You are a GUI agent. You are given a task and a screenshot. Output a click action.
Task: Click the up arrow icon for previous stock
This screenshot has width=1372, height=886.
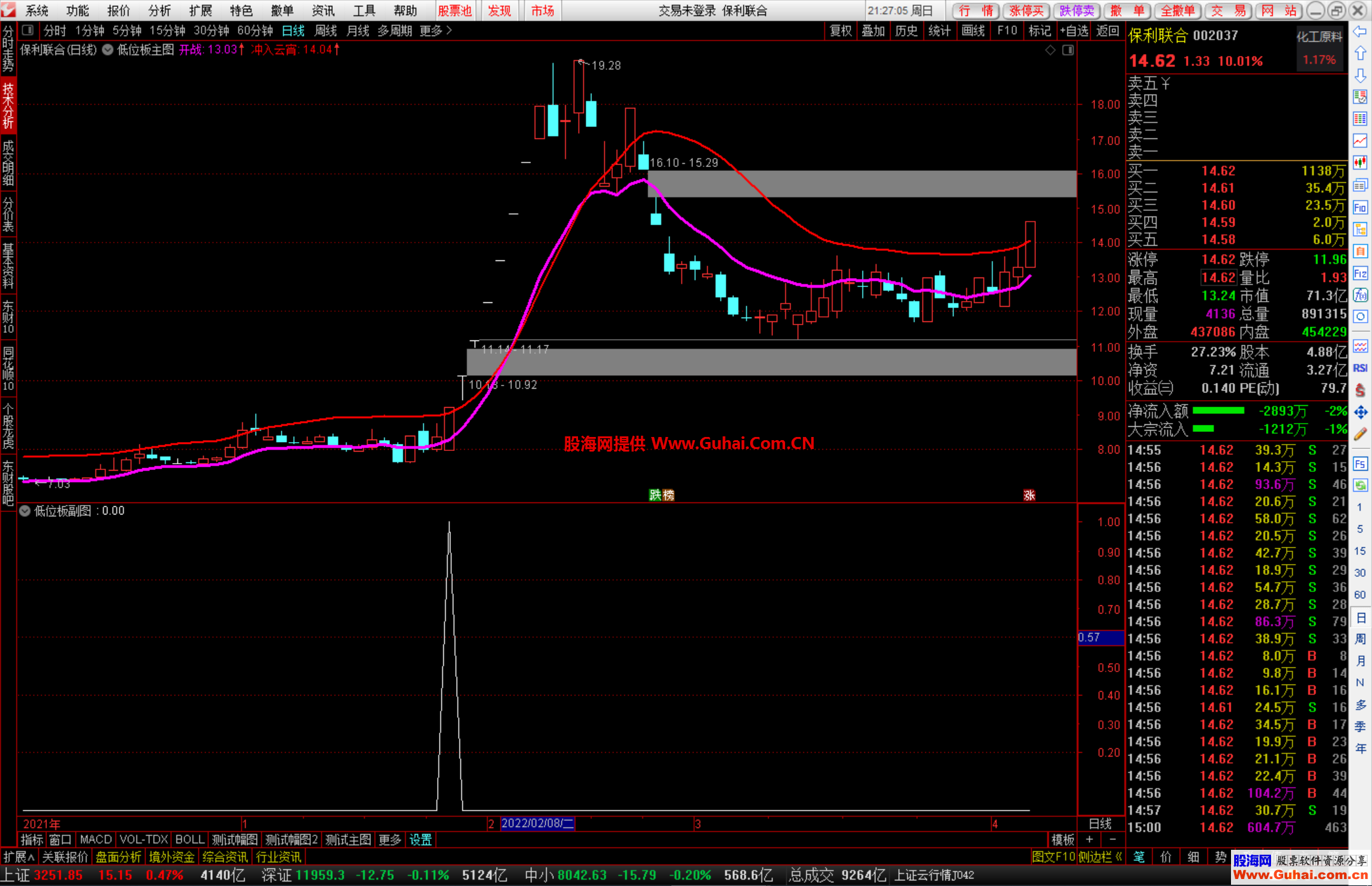click(1360, 53)
